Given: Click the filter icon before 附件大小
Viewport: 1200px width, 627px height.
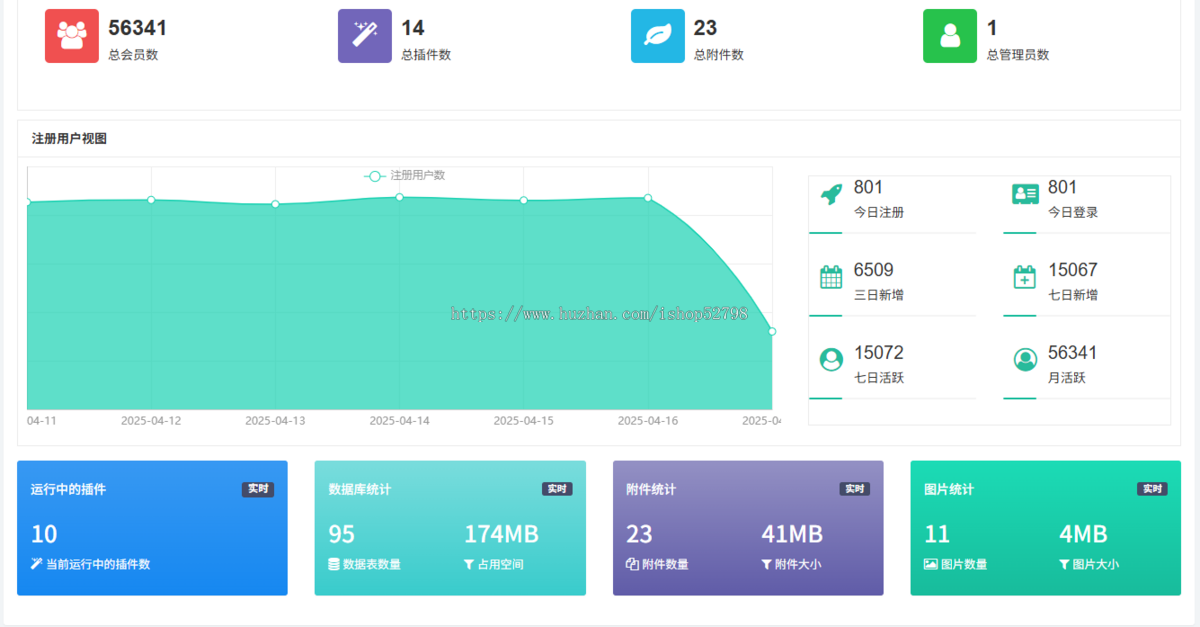Looking at the screenshot, I should (x=766, y=564).
